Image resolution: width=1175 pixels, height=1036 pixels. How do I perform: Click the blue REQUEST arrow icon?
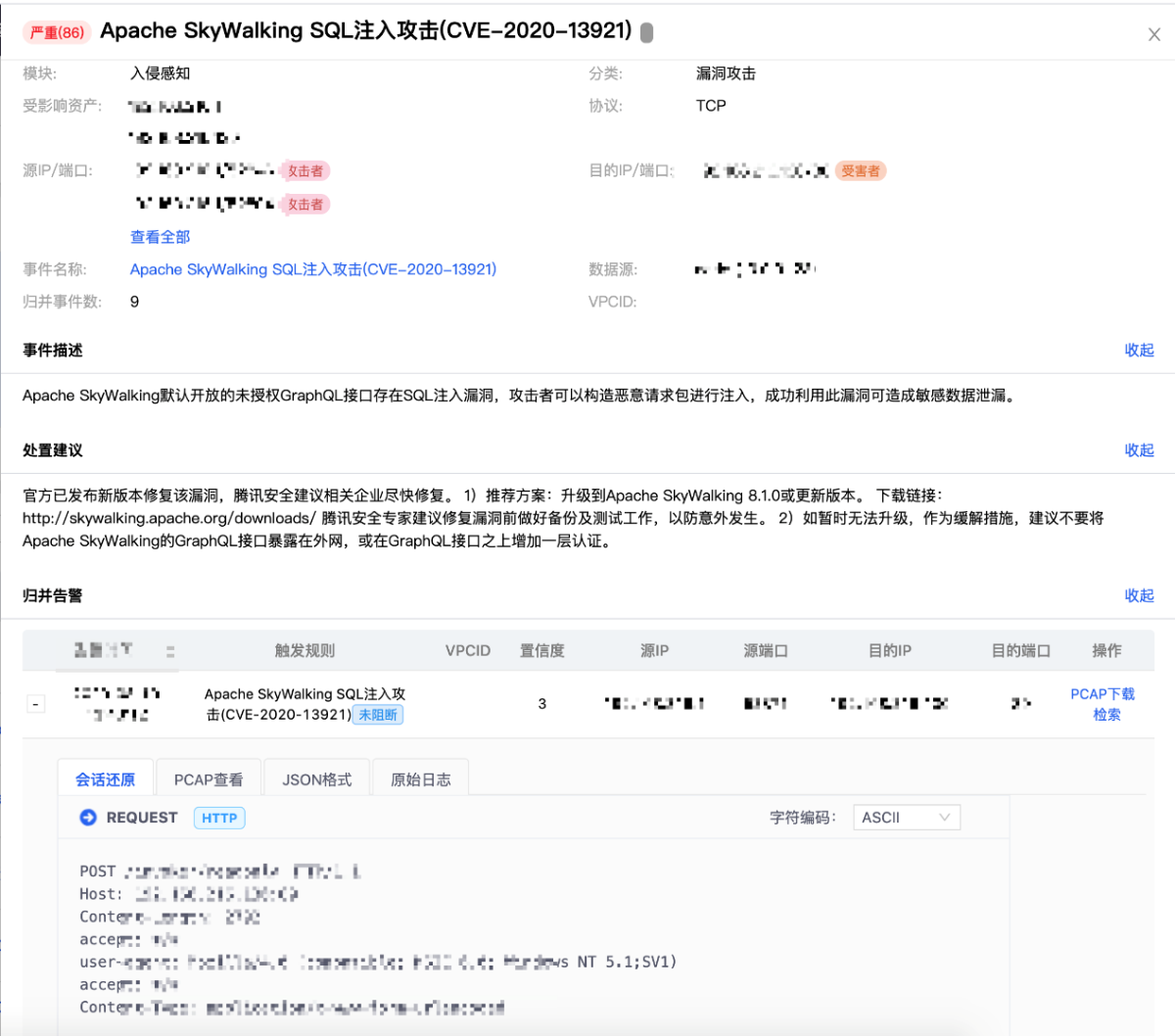click(x=88, y=818)
